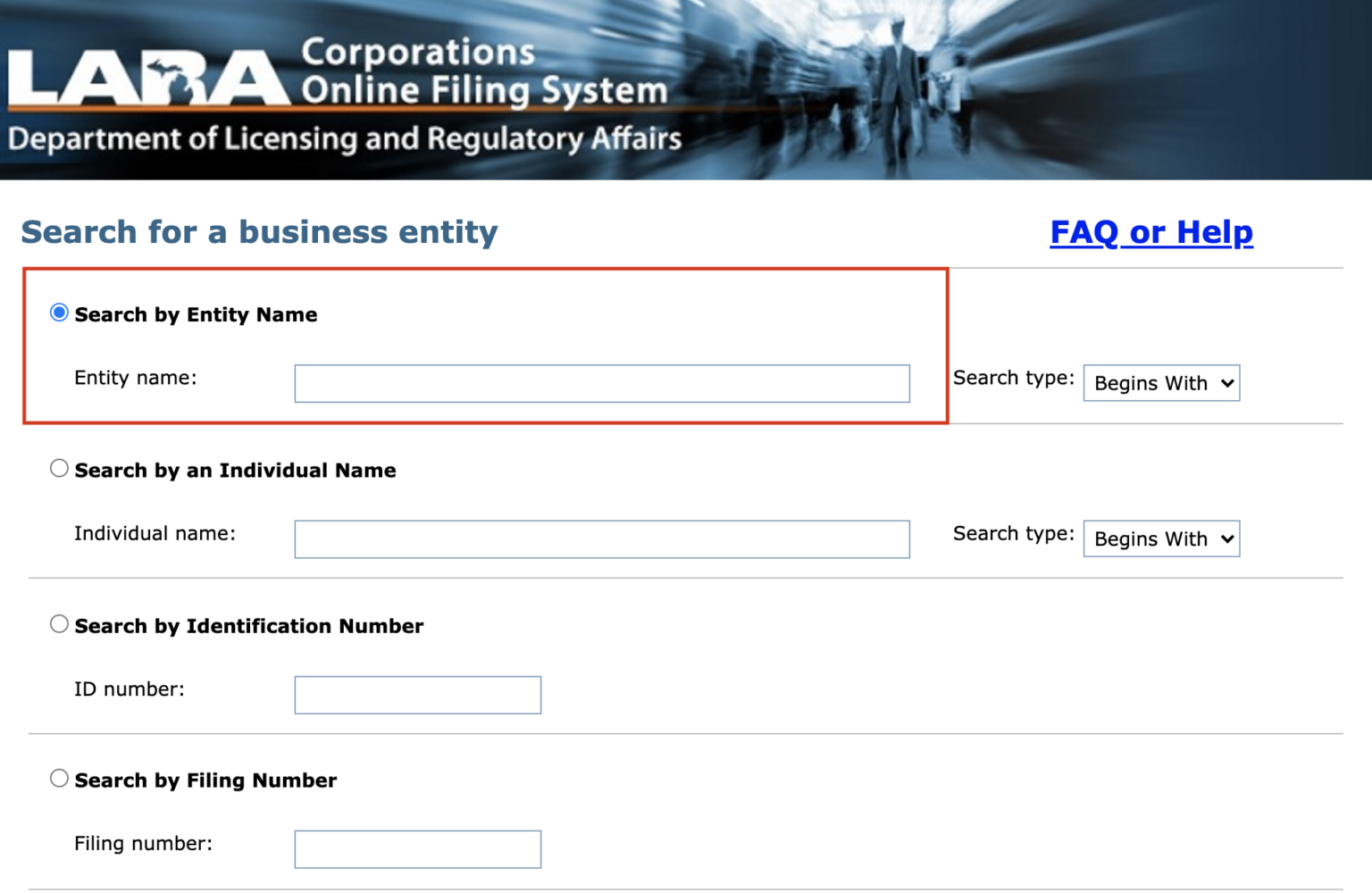This screenshot has height=893, width=1372.
Task: Click the "Entity name:" field label
Action: (136, 378)
